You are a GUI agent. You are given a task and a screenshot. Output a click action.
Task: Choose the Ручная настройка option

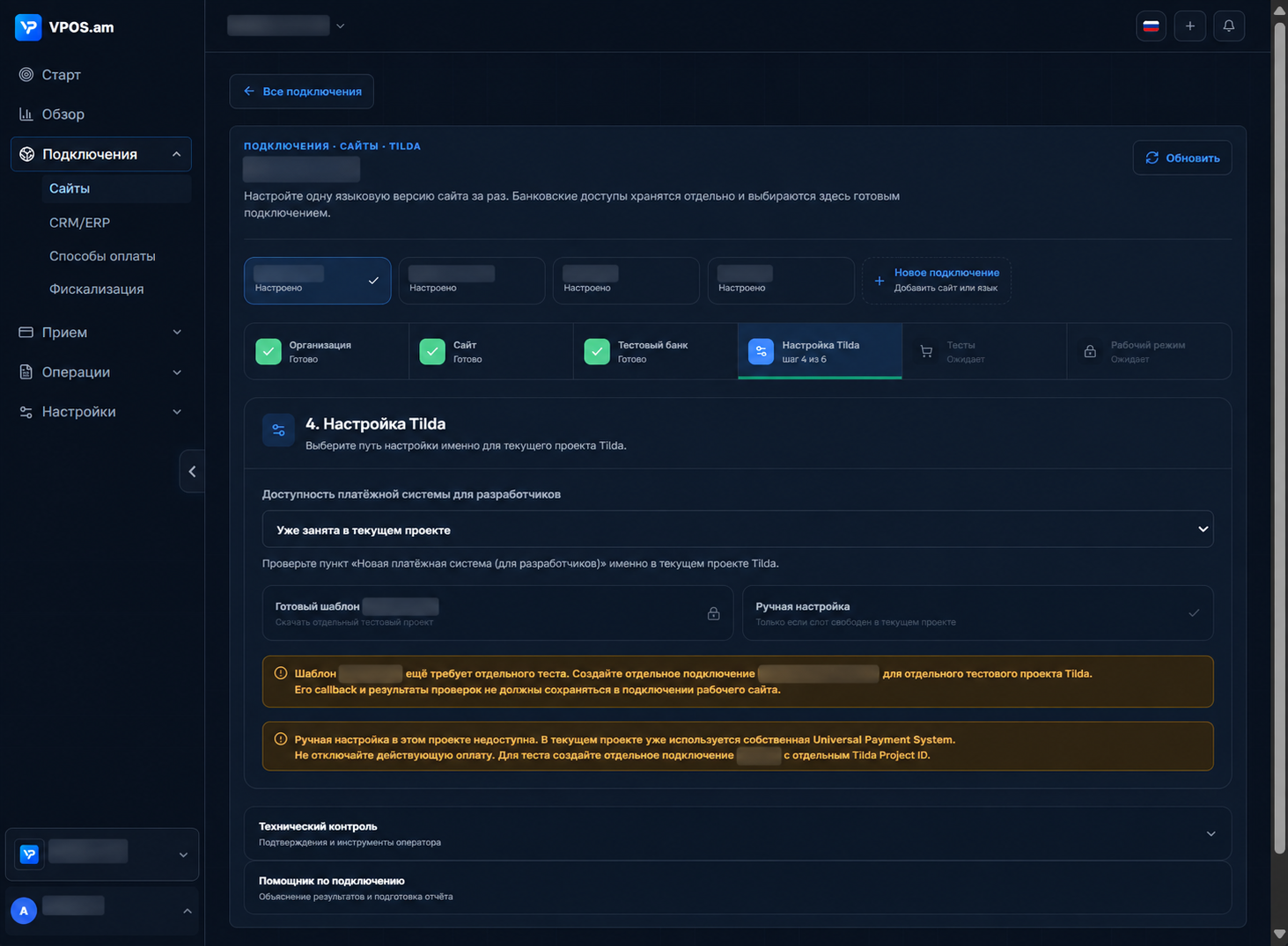click(978, 613)
